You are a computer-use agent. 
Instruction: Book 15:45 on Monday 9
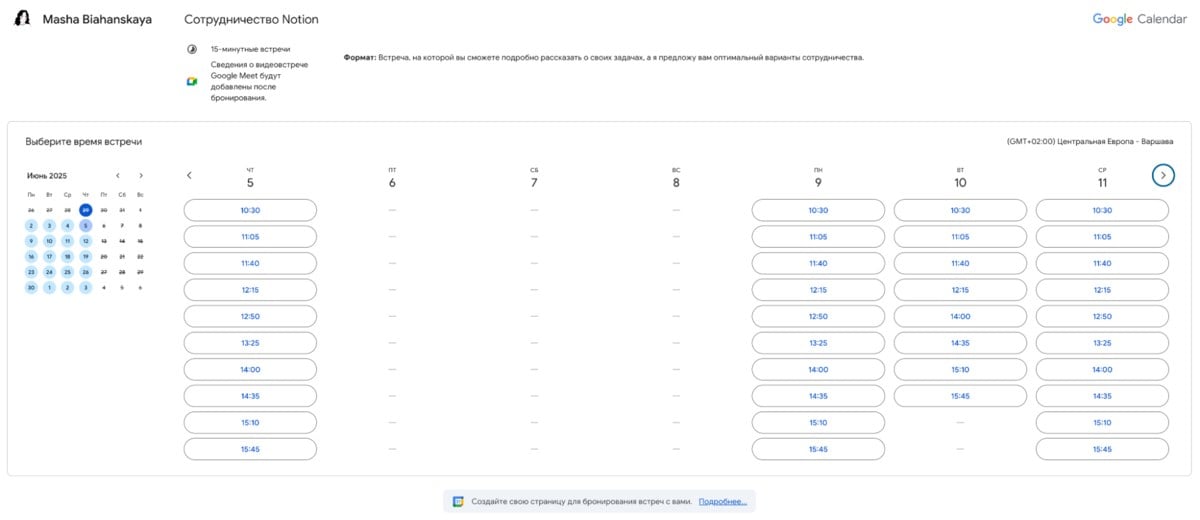[818, 449]
